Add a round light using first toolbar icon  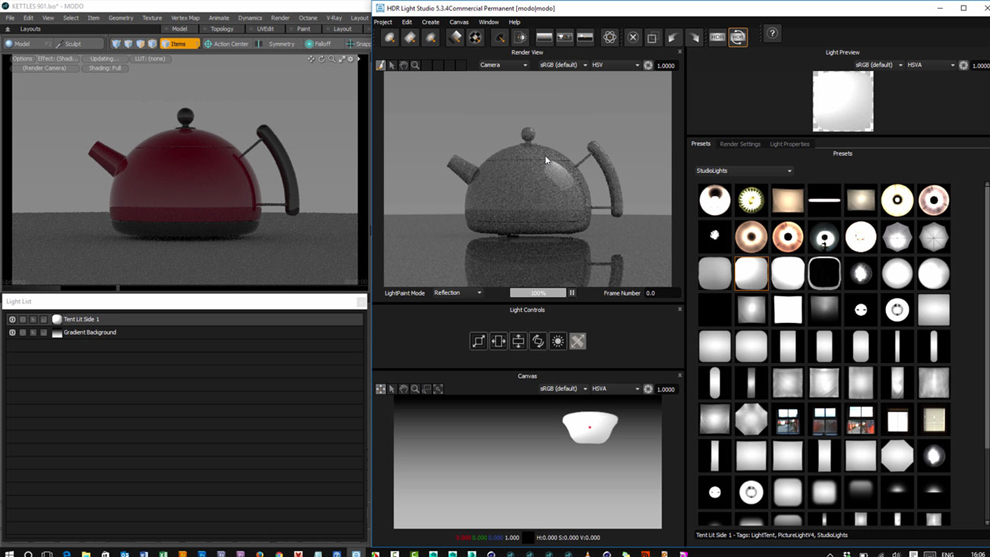tap(390, 38)
